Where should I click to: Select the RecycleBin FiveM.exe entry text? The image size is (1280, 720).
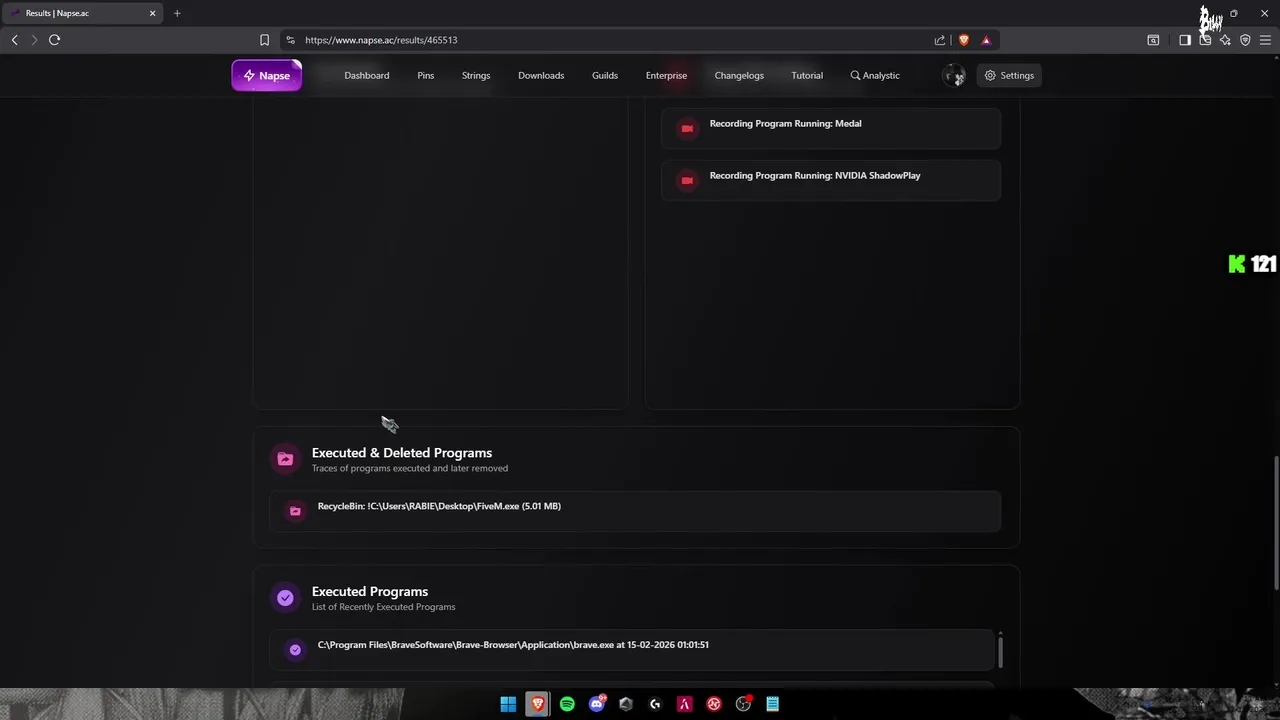(x=439, y=506)
